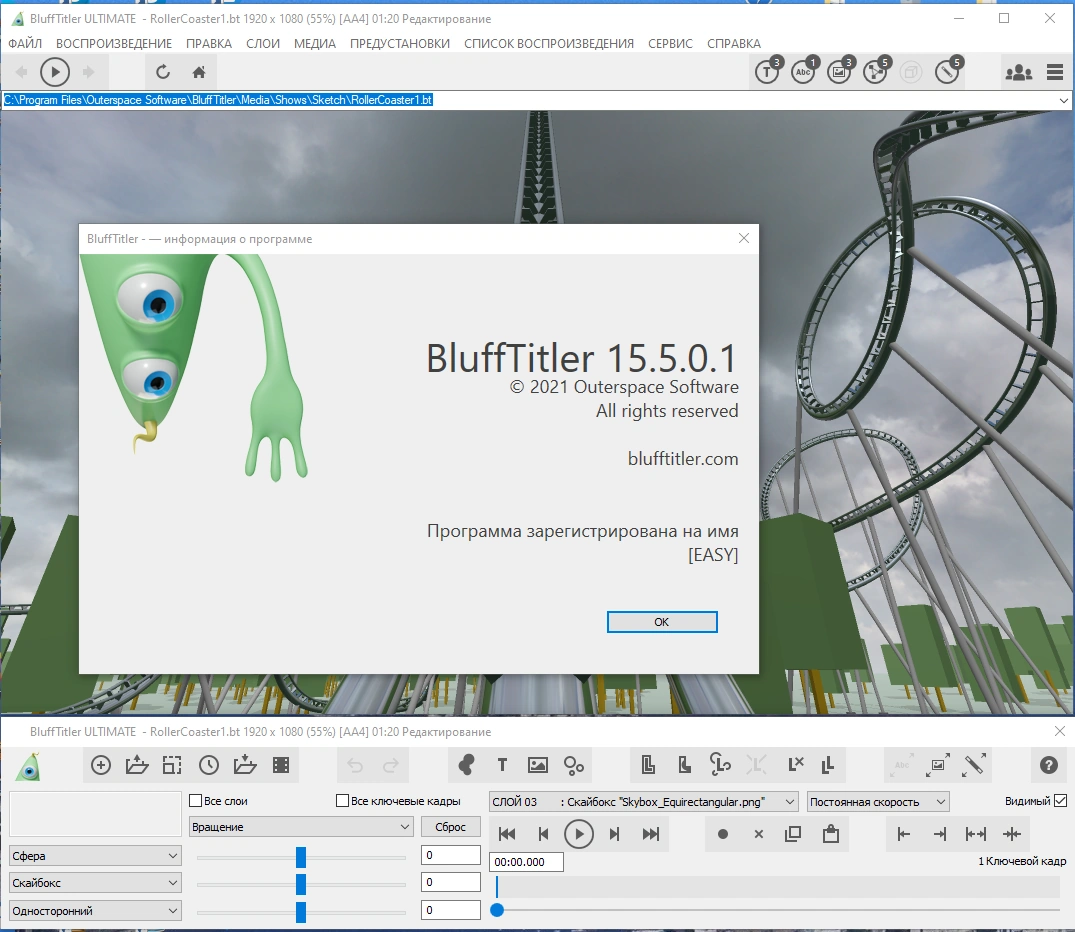Image resolution: width=1075 pixels, height=932 pixels.
Task: Open the СПИСОК ВОСПРОИЗВЕДЕНИЯ menu
Action: (x=549, y=44)
